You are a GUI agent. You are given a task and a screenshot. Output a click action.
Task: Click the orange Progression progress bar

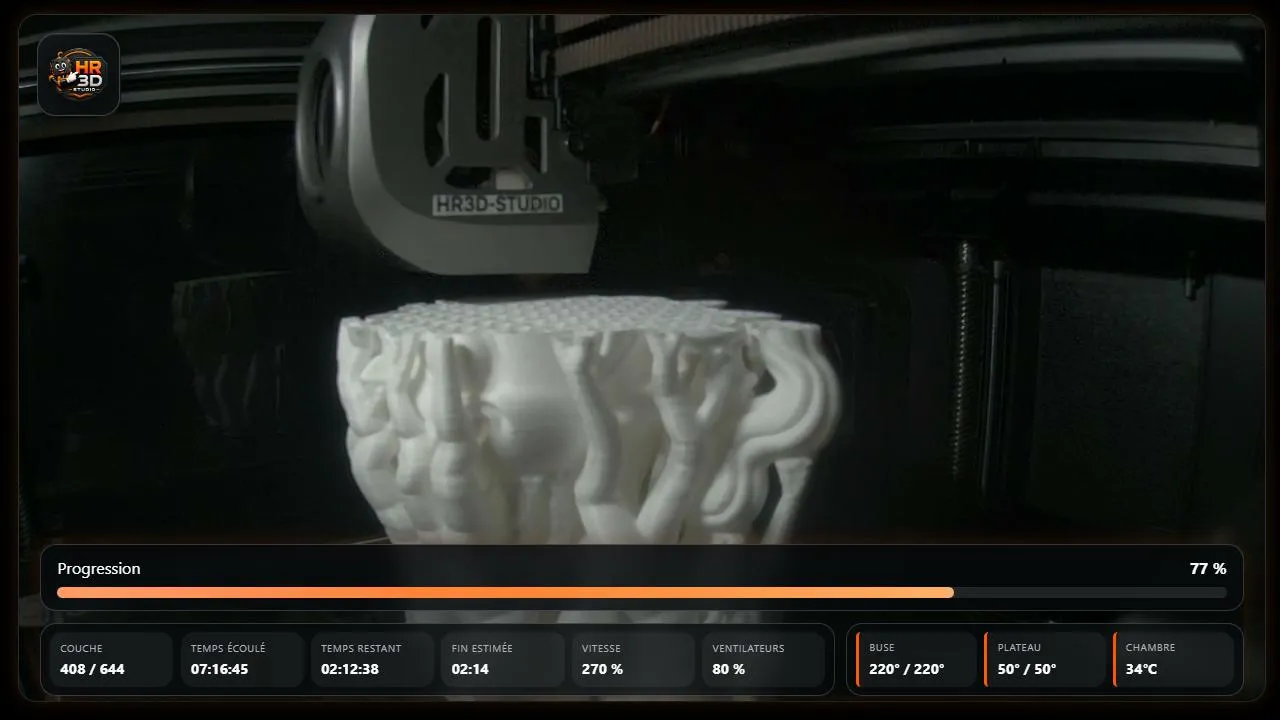tap(641, 592)
